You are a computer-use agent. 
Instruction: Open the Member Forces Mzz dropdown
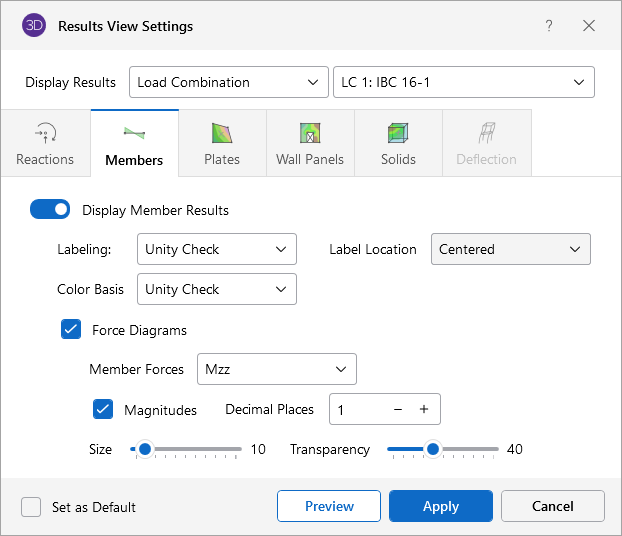pyautogui.click(x=276, y=369)
